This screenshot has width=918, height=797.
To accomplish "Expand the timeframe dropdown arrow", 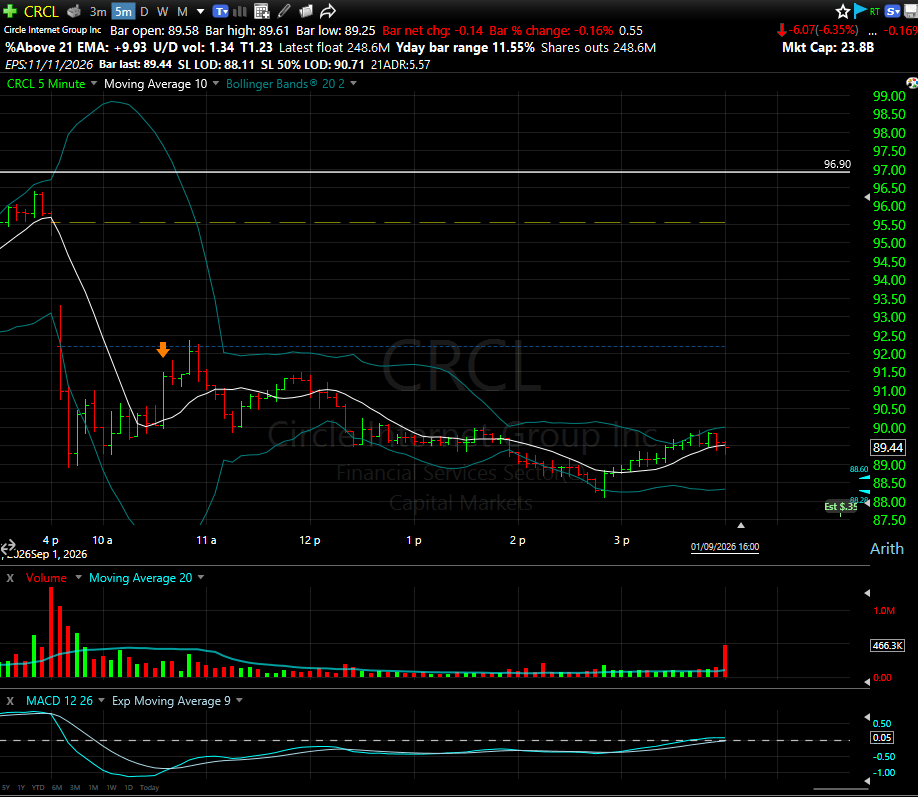I will (x=200, y=12).
